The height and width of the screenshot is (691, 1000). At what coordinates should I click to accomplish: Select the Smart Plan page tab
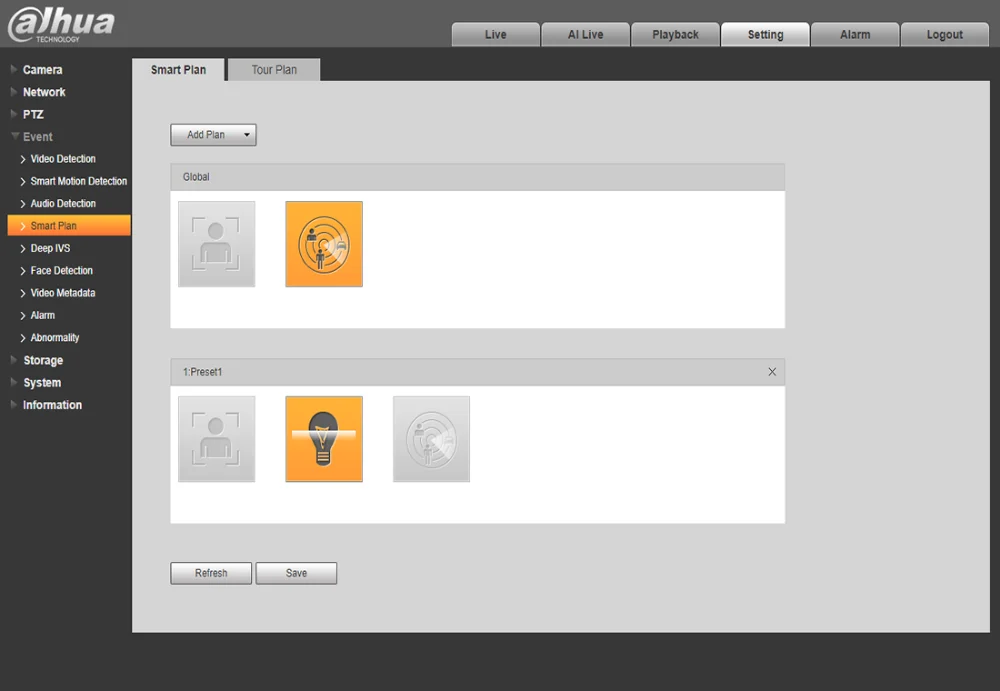(179, 70)
